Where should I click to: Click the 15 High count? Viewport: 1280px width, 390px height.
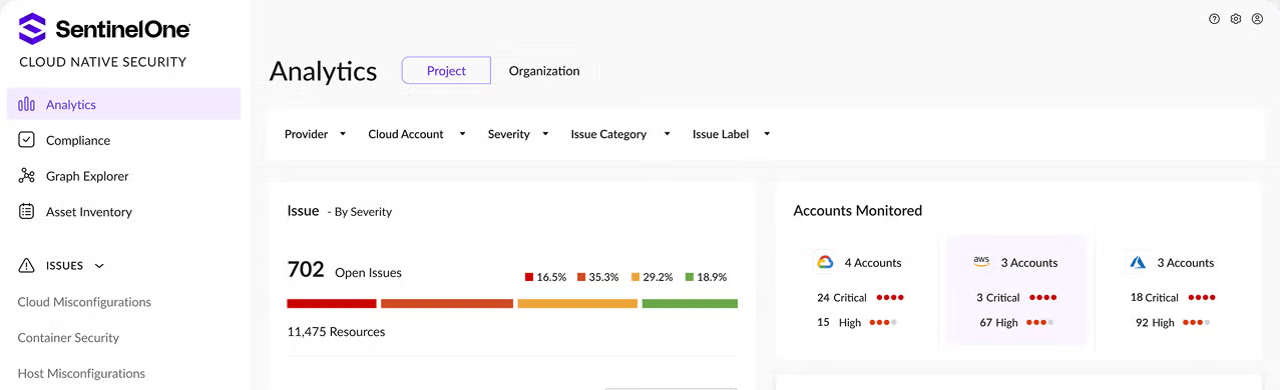[838, 322]
